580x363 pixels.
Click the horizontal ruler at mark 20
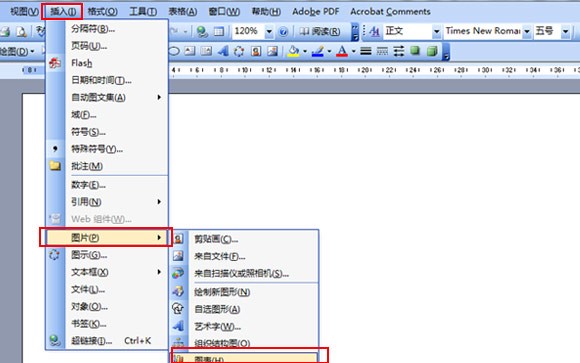[x=365, y=70]
